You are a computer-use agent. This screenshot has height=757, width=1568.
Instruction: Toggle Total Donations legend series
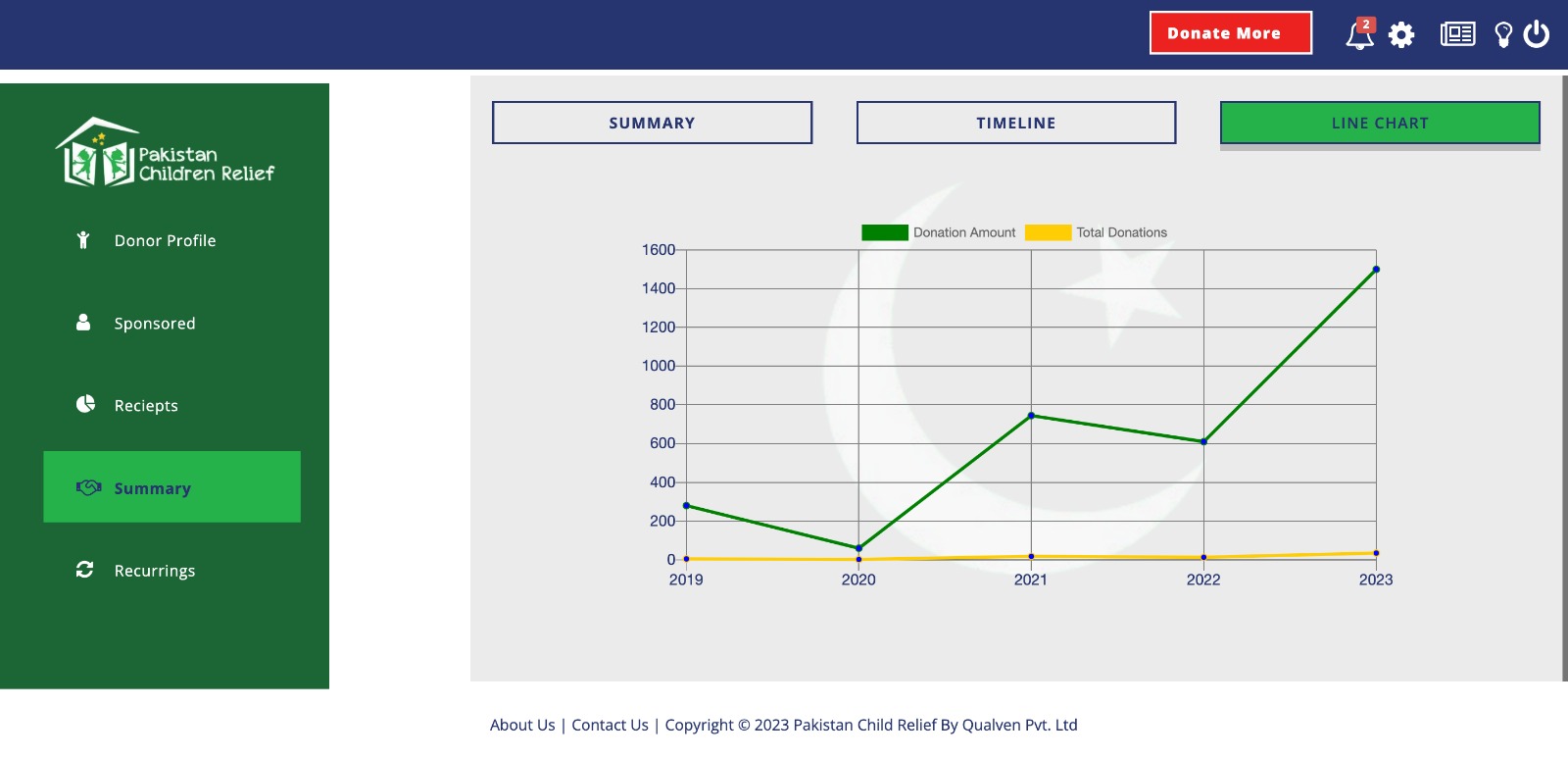pyautogui.click(x=1096, y=232)
